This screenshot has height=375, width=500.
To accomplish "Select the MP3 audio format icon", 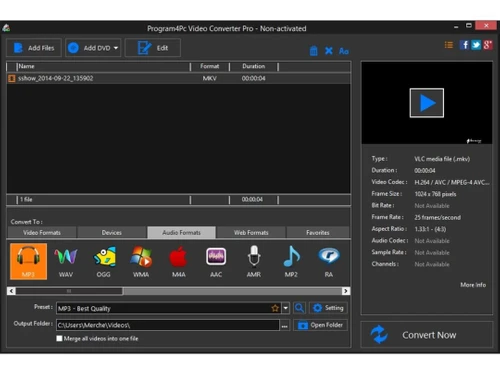I will pos(28,261).
